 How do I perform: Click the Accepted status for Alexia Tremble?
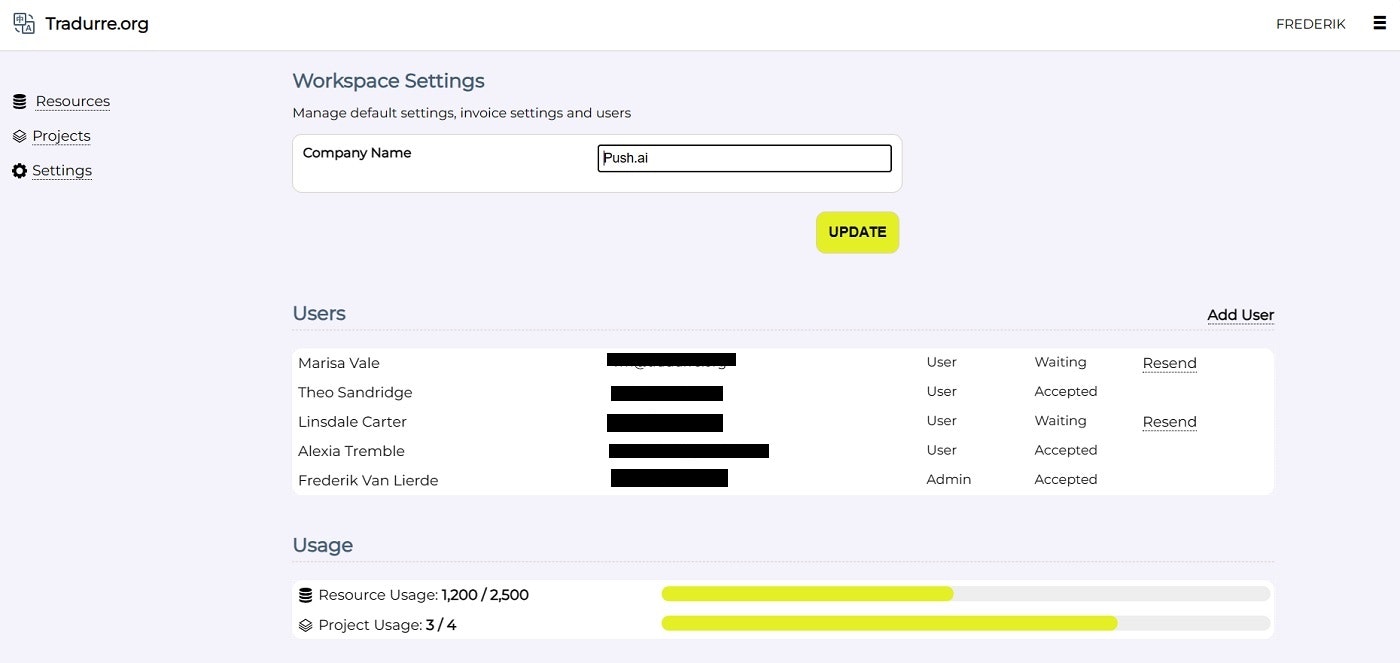pyautogui.click(x=1066, y=450)
